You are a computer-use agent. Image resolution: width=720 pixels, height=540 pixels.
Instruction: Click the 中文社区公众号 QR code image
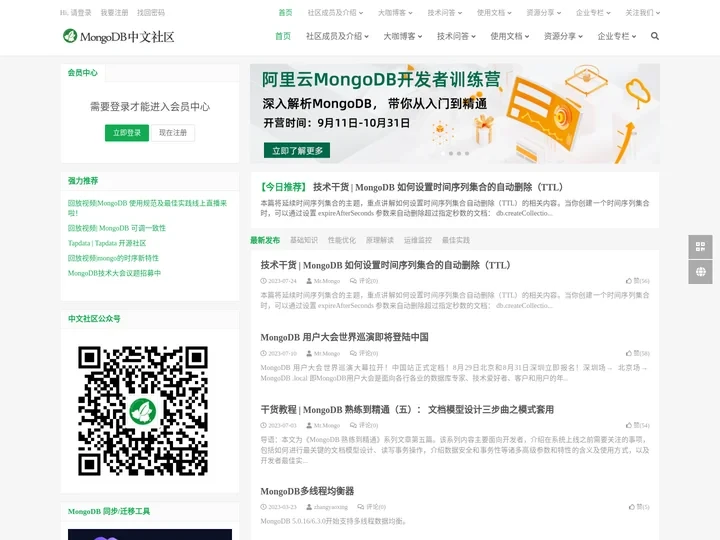point(143,411)
